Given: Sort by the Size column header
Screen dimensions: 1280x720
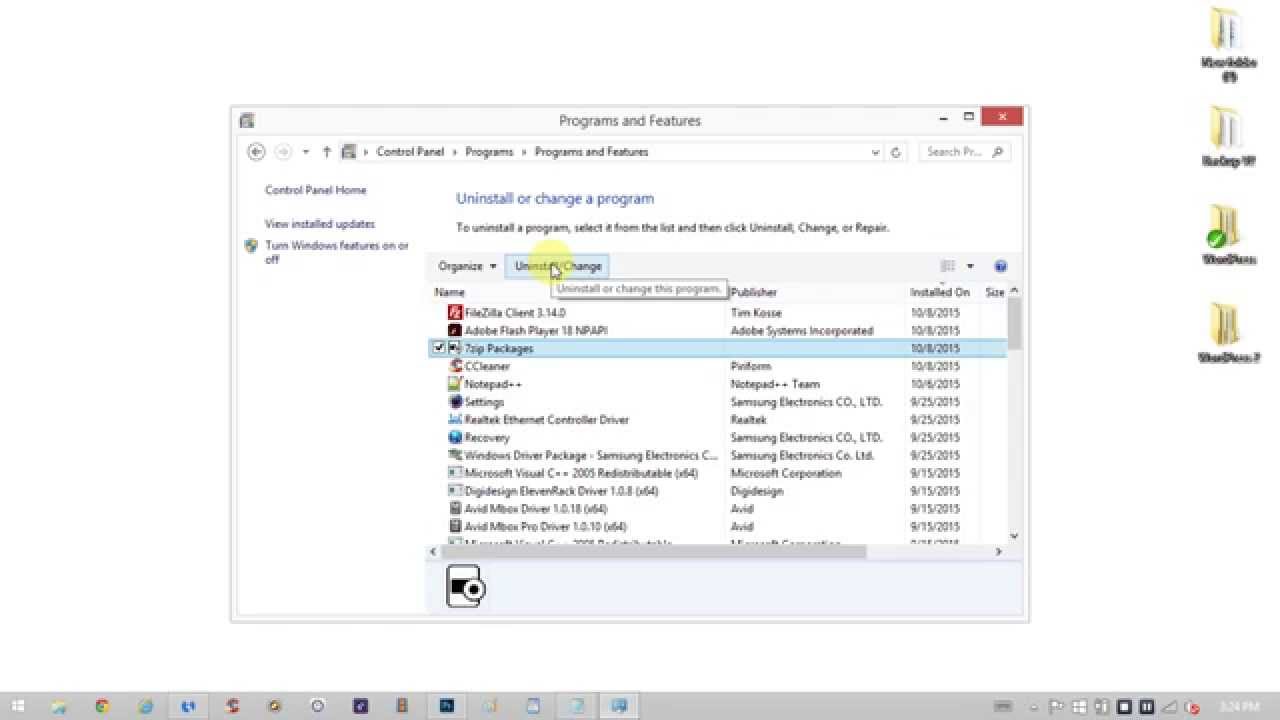Looking at the screenshot, I should (995, 292).
